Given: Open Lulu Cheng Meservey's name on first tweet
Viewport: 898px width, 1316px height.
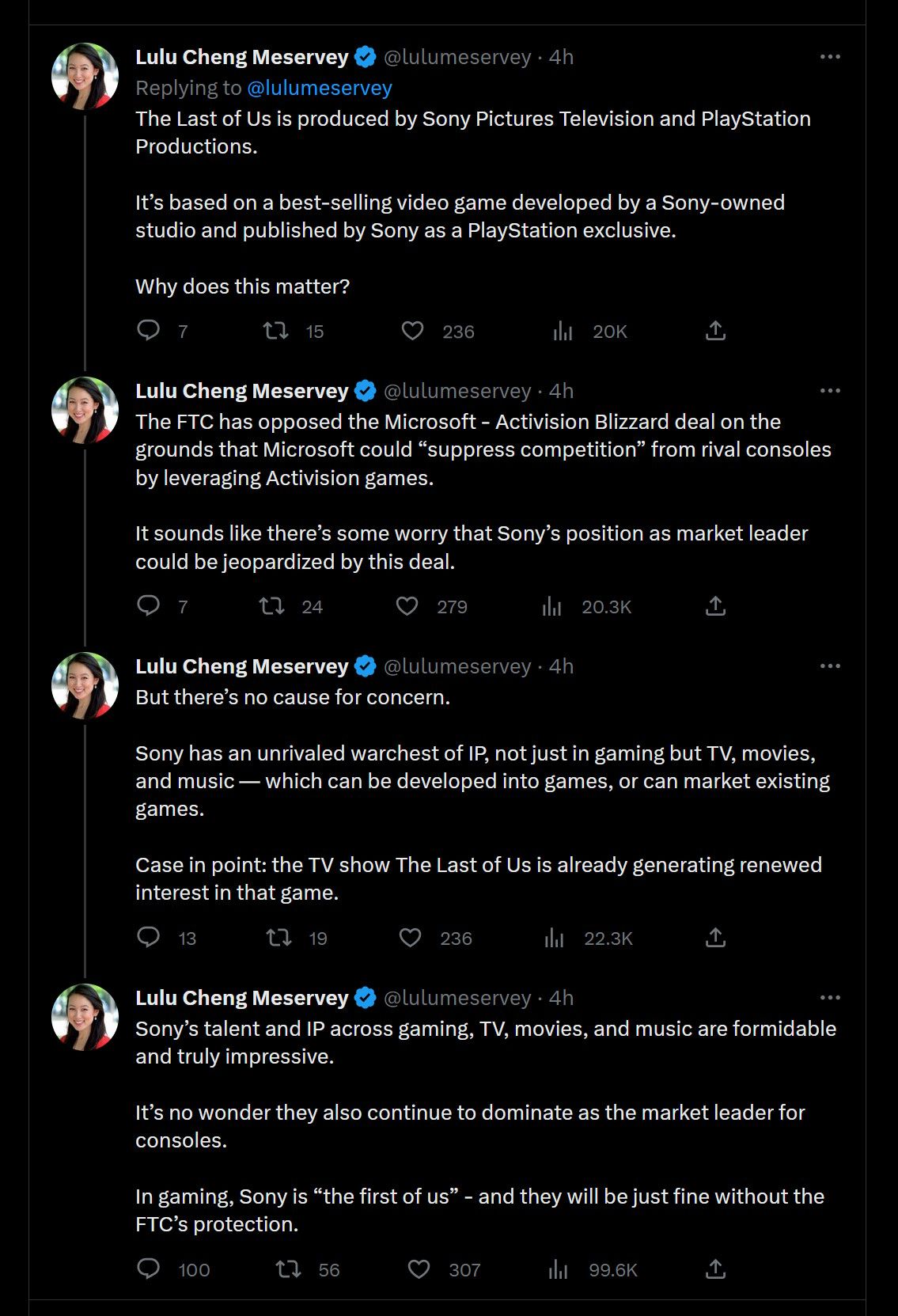Looking at the screenshot, I should pyautogui.click(x=242, y=57).
